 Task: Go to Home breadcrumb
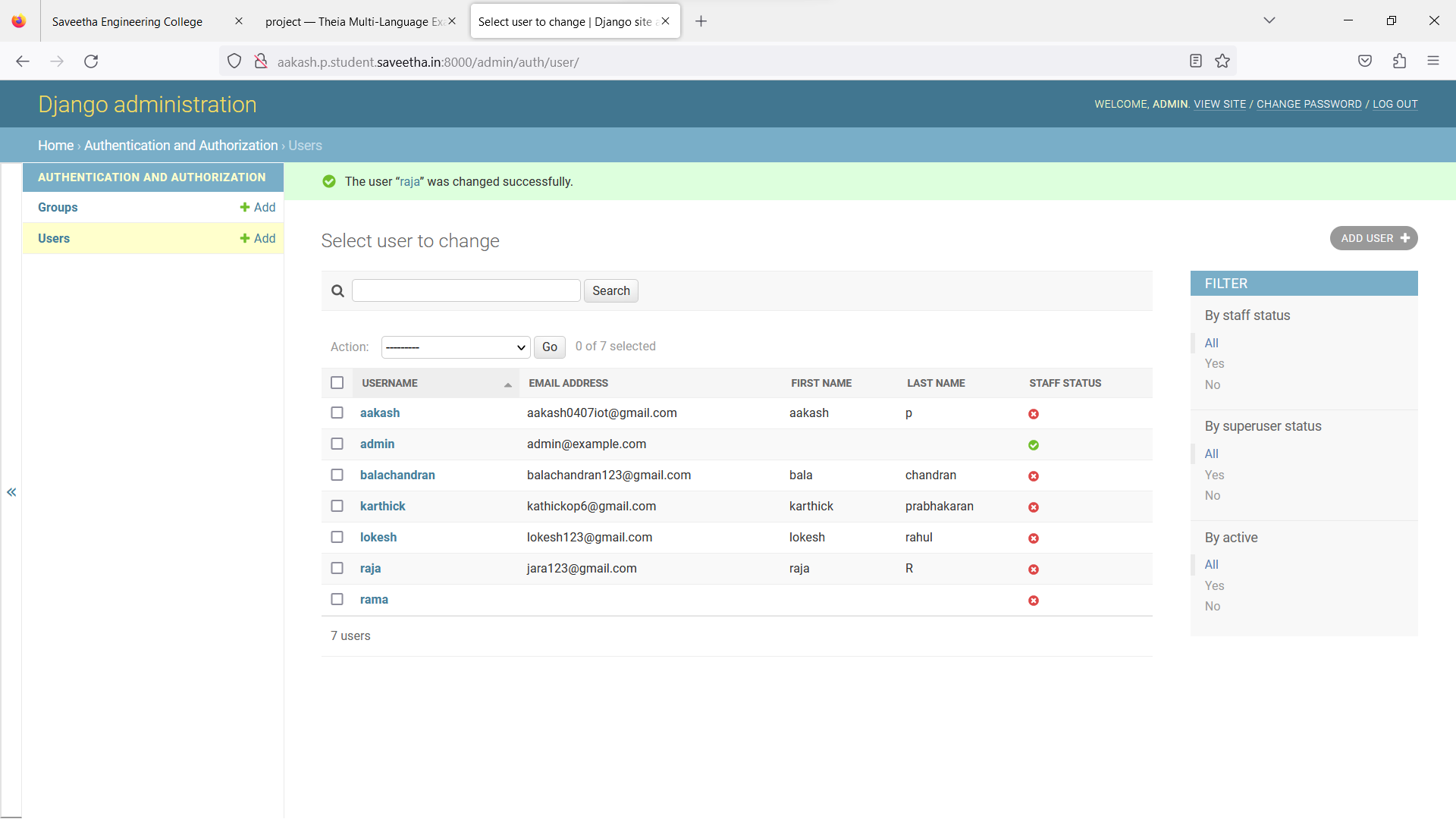pyautogui.click(x=56, y=146)
